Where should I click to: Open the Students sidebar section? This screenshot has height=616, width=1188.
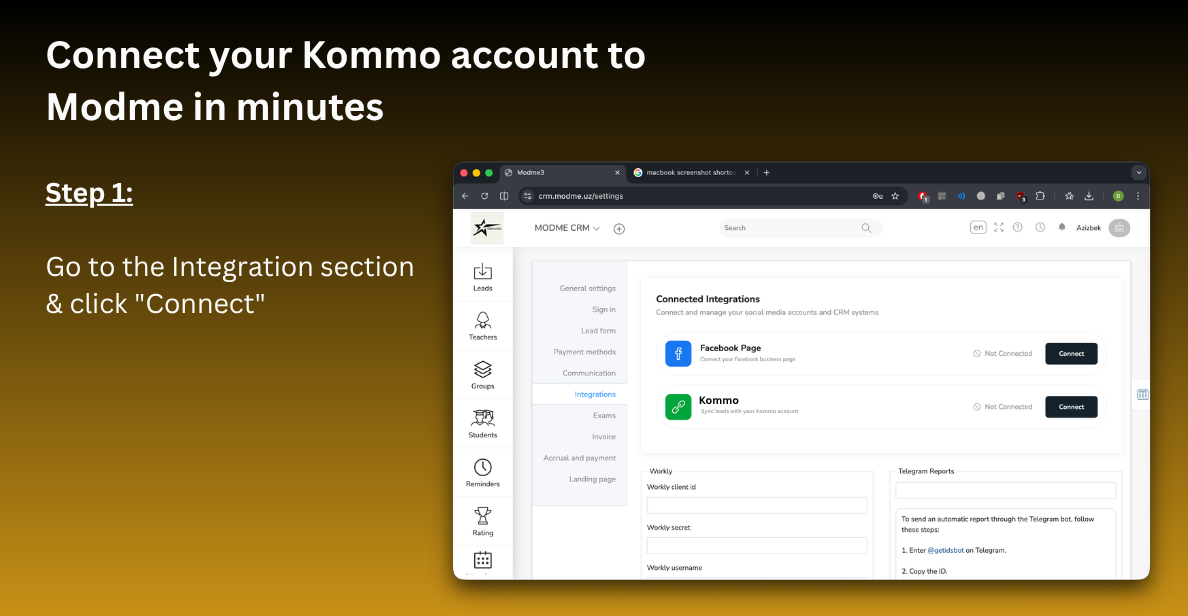[483, 424]
